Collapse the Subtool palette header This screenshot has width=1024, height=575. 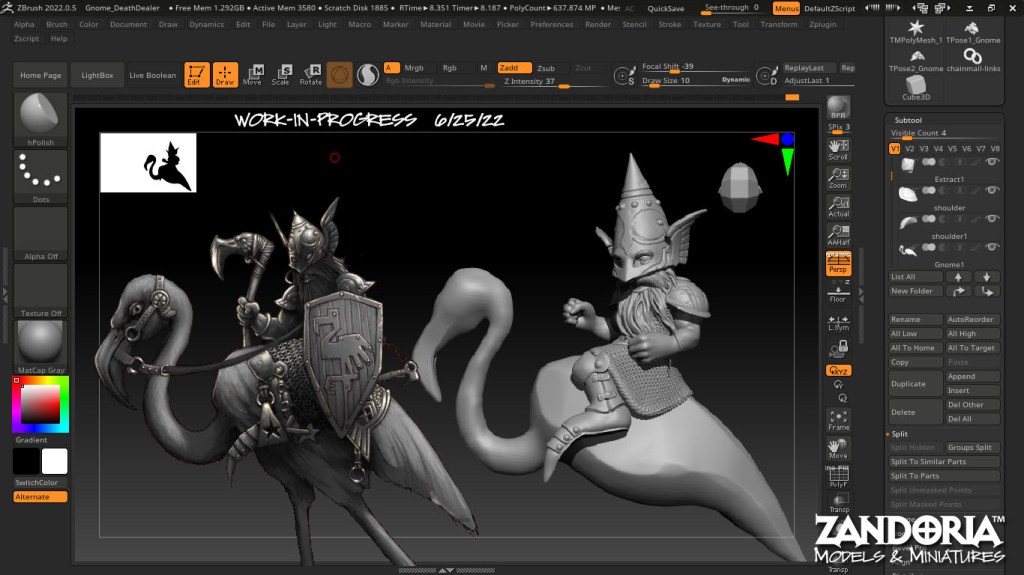(x=907, y=120)
